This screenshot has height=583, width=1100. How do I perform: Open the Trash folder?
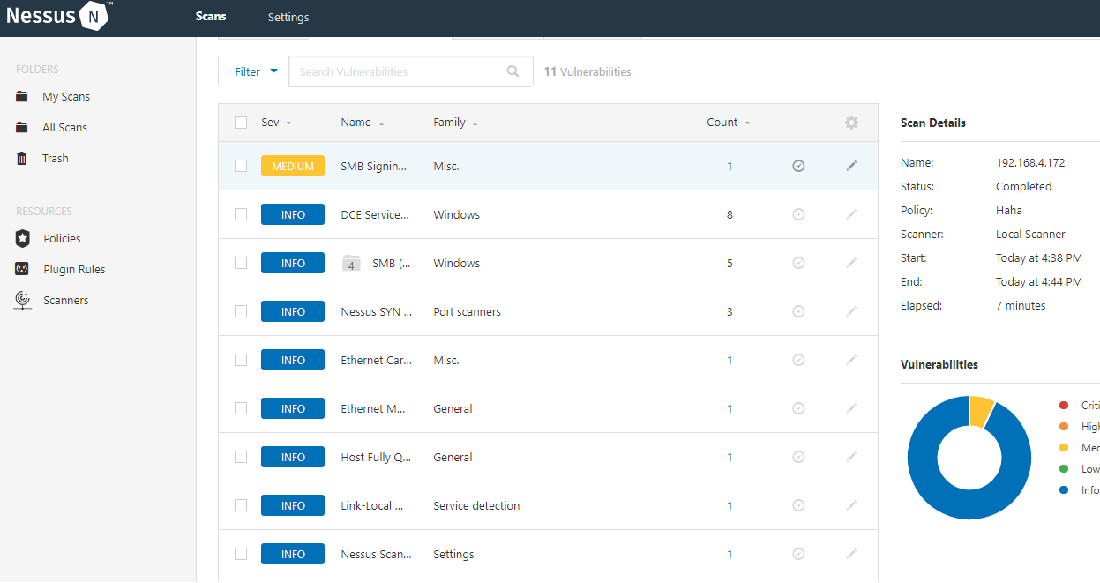[x=55, y=159]
